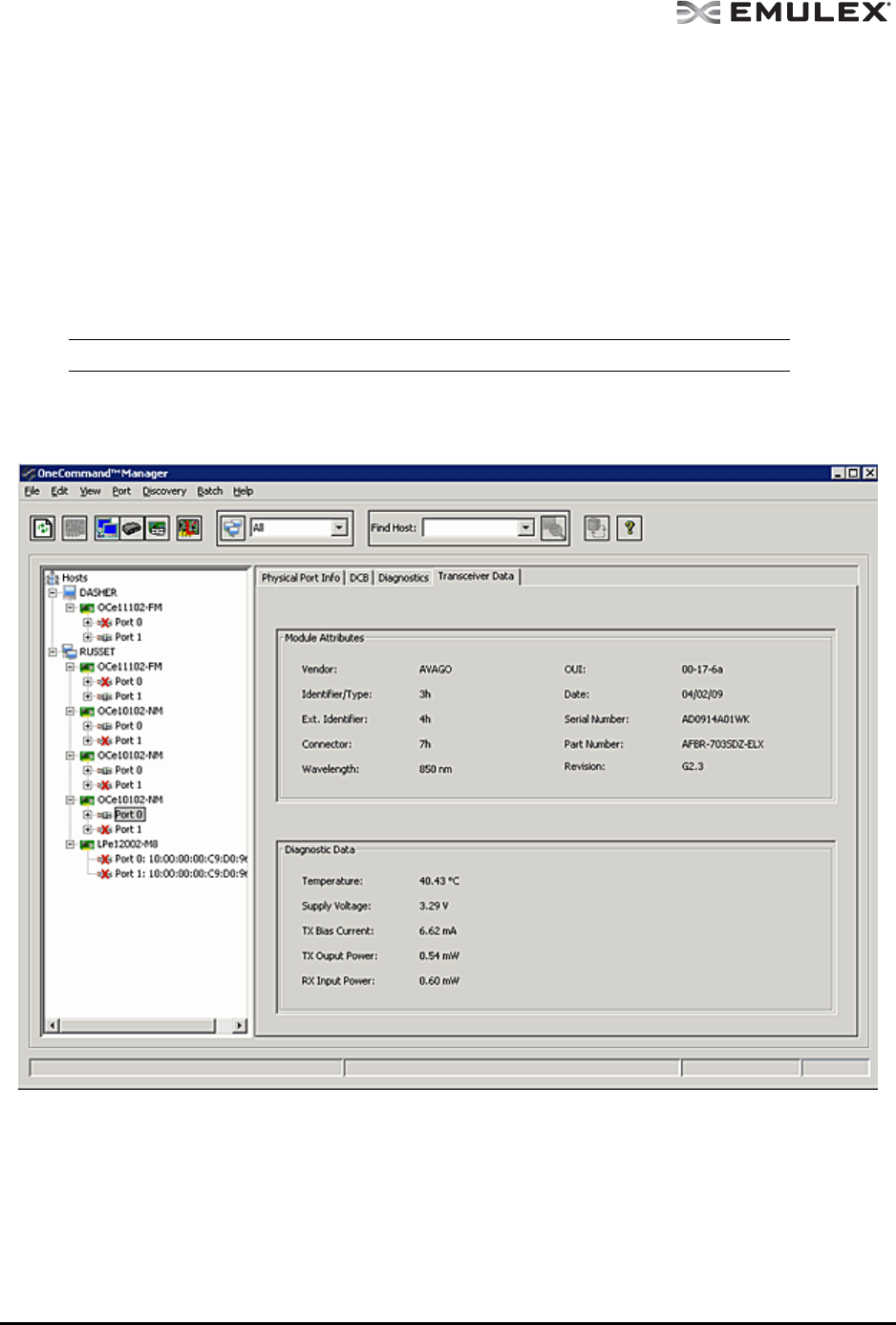Open the File menu
The width and height of the screenshot is (896, 1325).
point(32,491)
